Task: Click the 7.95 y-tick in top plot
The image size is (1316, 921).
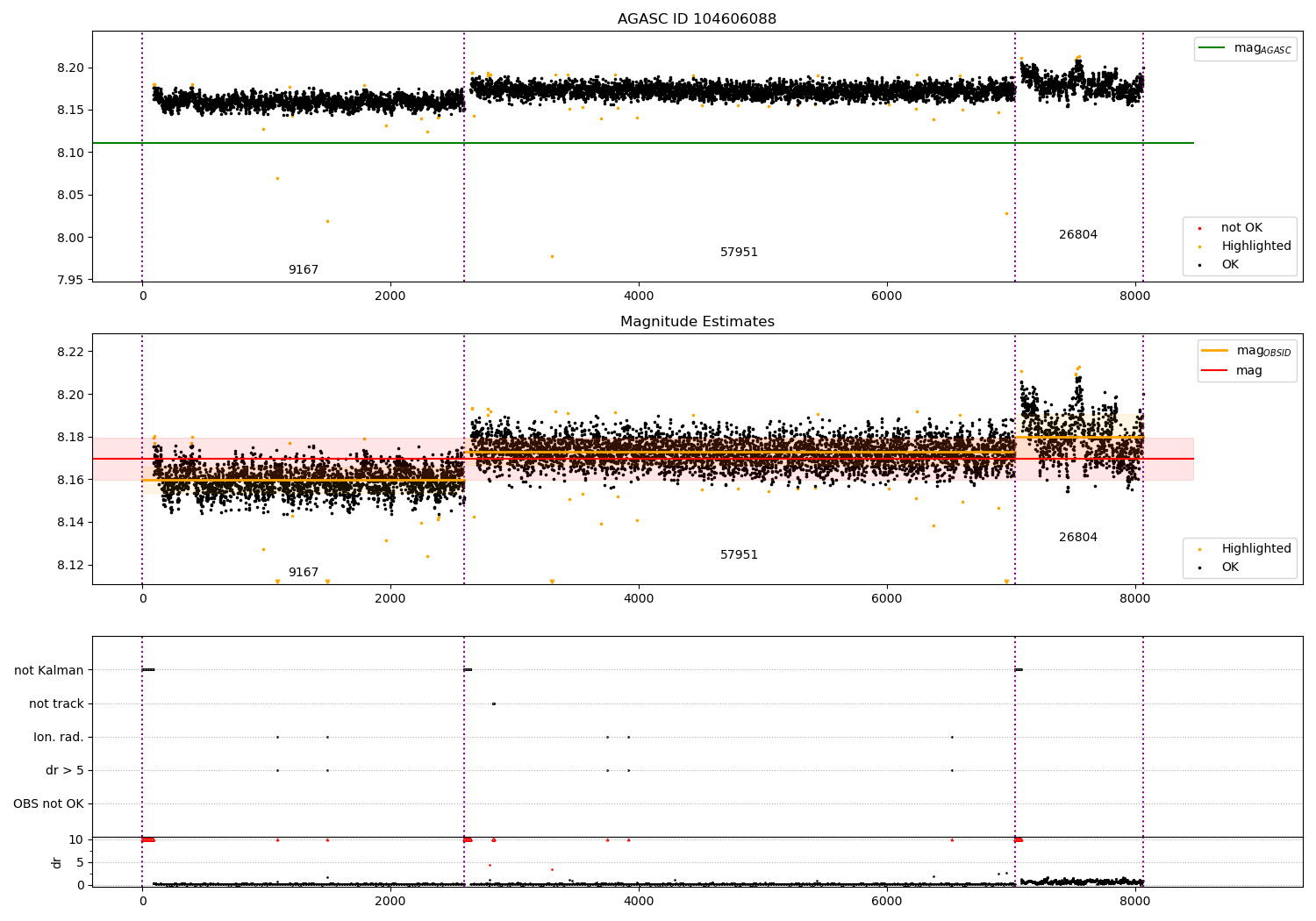Action: click(x=71, y=280)
